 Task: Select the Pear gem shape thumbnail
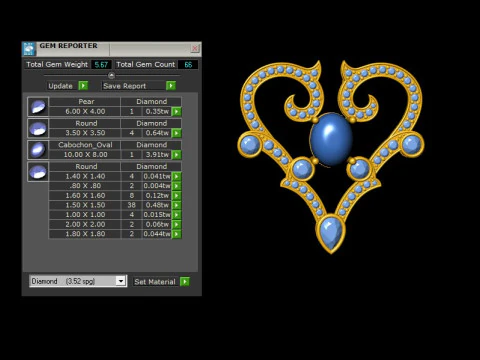pos(38,107)
